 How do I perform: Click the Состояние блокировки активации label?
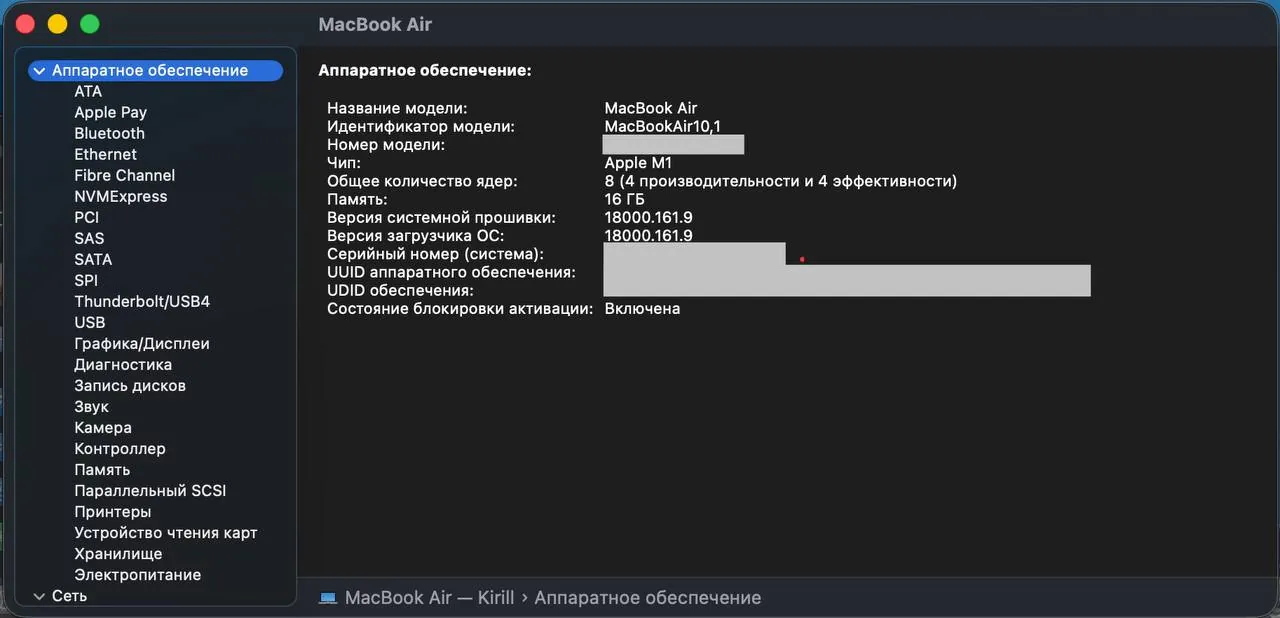click(460, 308)
